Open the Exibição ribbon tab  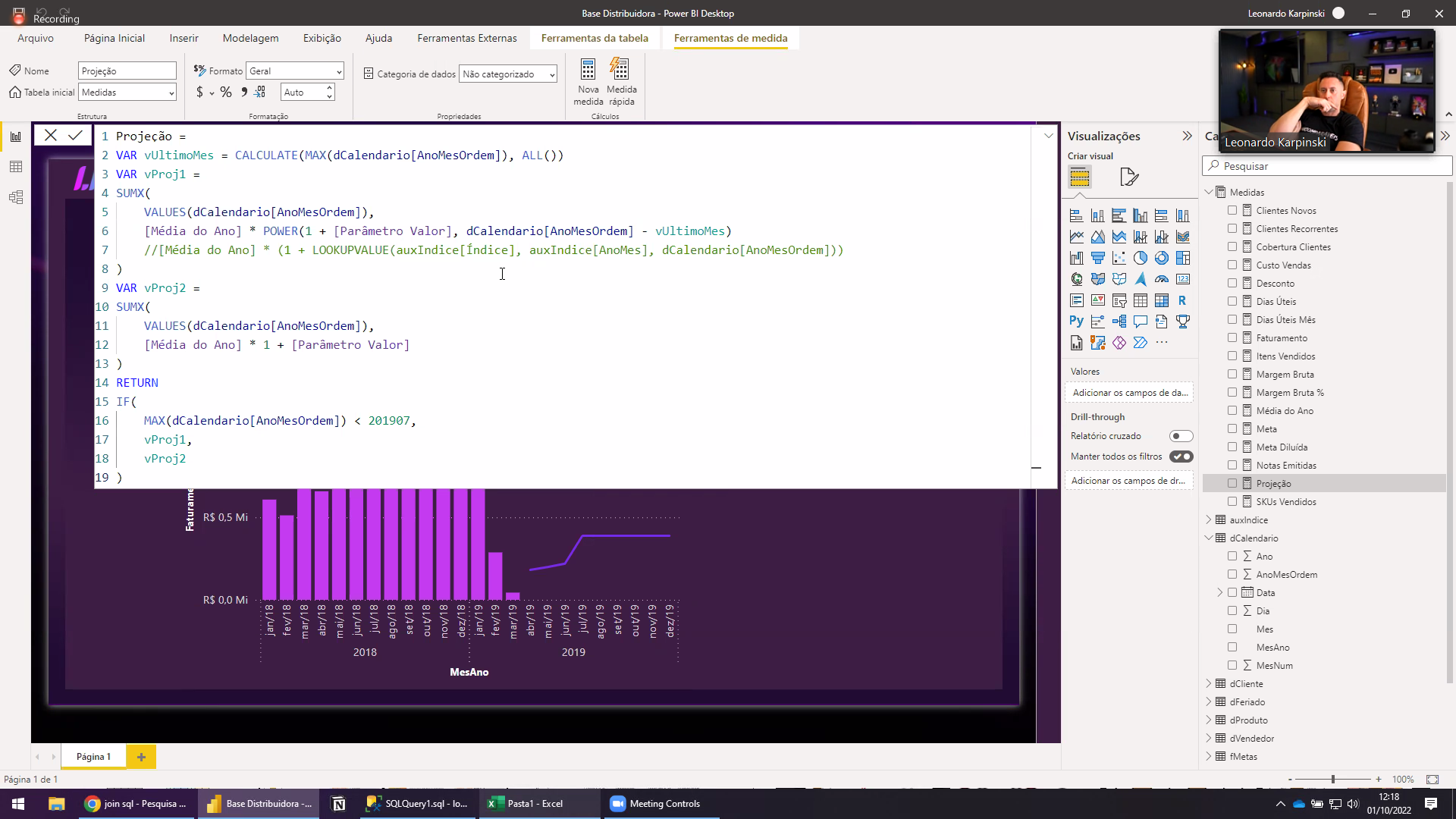(322, 38)
